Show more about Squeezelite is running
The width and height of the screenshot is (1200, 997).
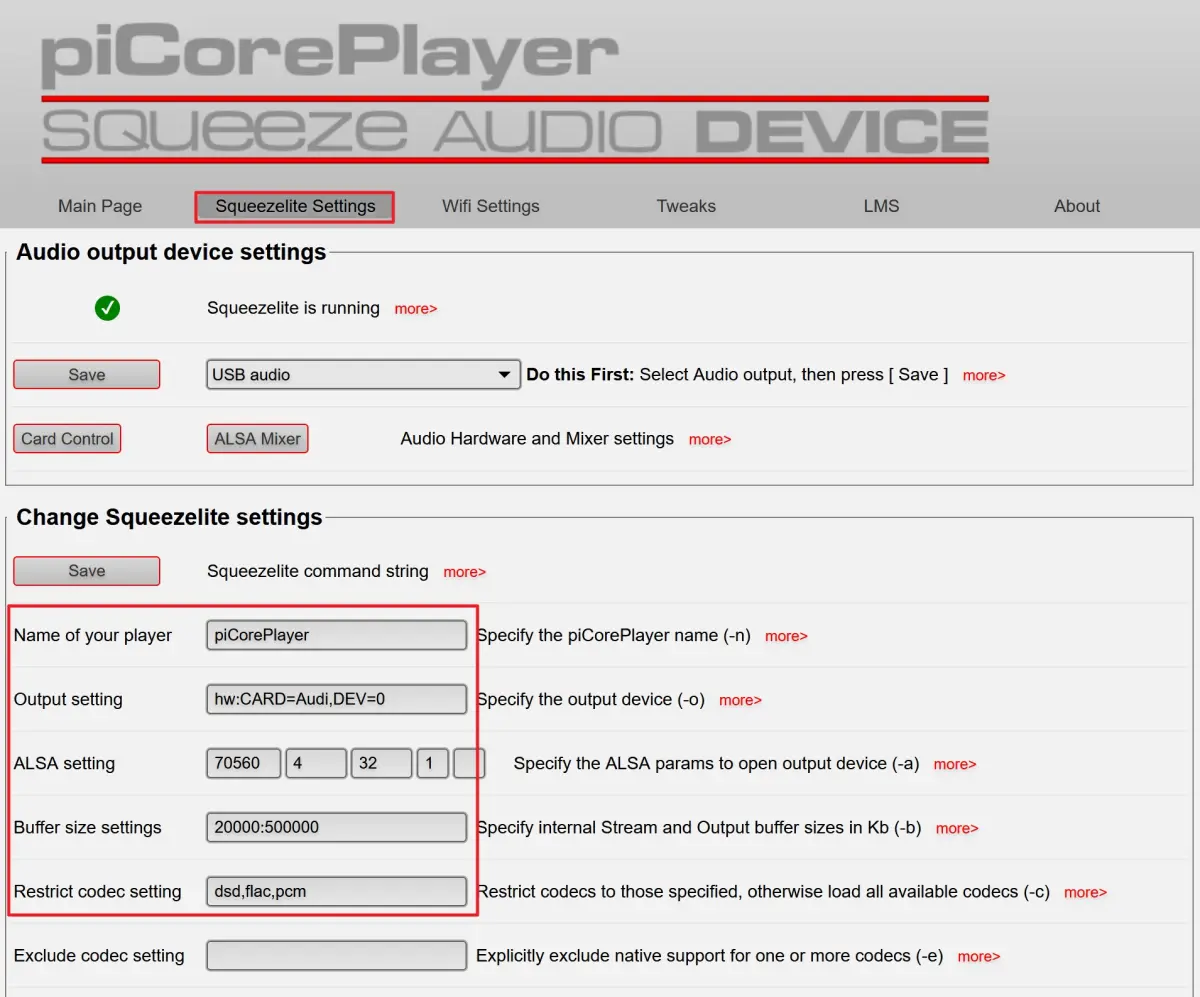tap(416, 309)
